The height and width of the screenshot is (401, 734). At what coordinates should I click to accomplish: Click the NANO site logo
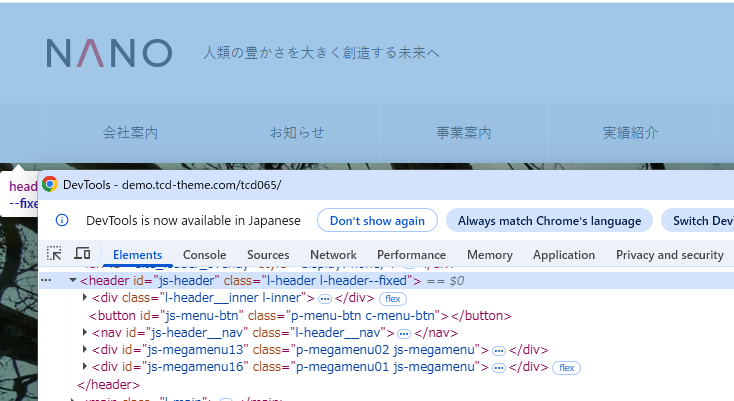(108, 53)
